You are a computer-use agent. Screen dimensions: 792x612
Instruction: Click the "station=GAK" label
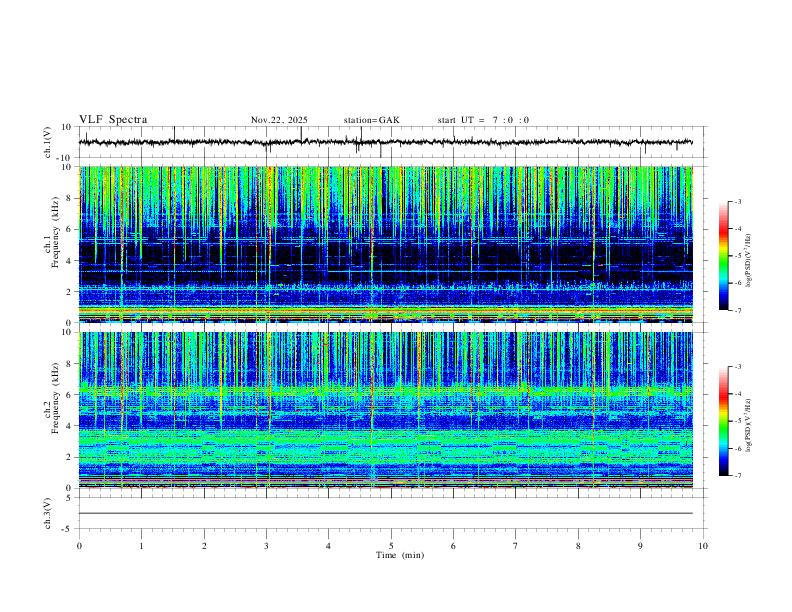(x=372, y=120)
